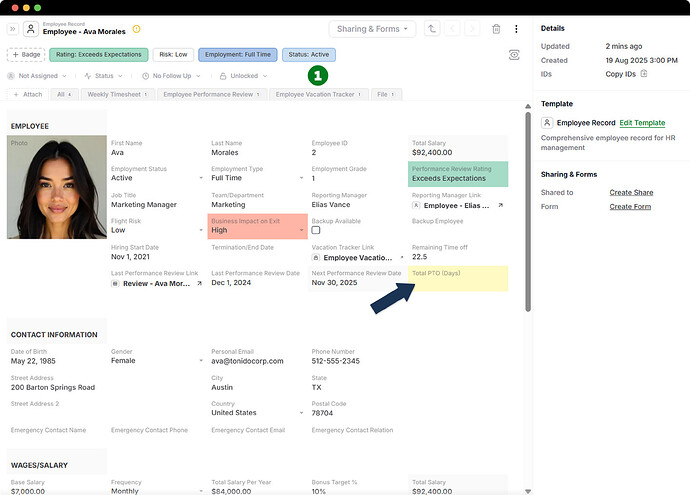Expand the sidebar with the double-chevron icon
The height and width of the screenshot is (495, 690).
tap(13, 29)
